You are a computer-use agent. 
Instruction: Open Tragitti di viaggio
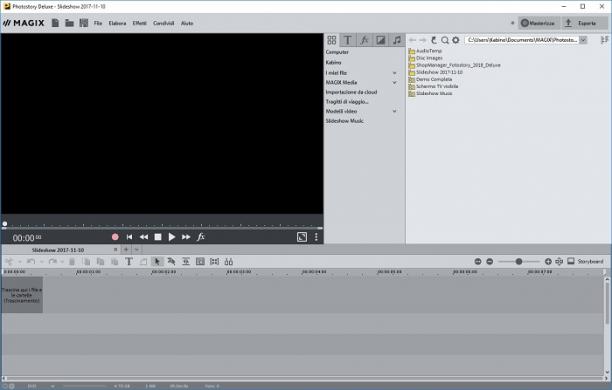click(x=347, y=102)
